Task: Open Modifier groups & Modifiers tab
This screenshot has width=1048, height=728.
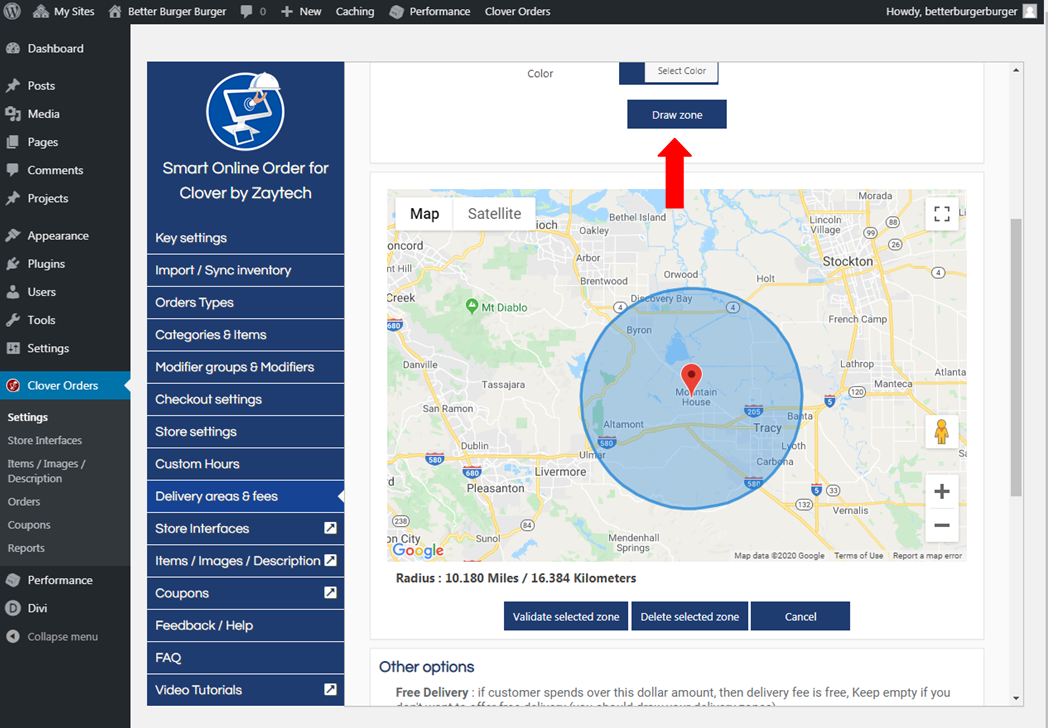Action: click(245, 367)
